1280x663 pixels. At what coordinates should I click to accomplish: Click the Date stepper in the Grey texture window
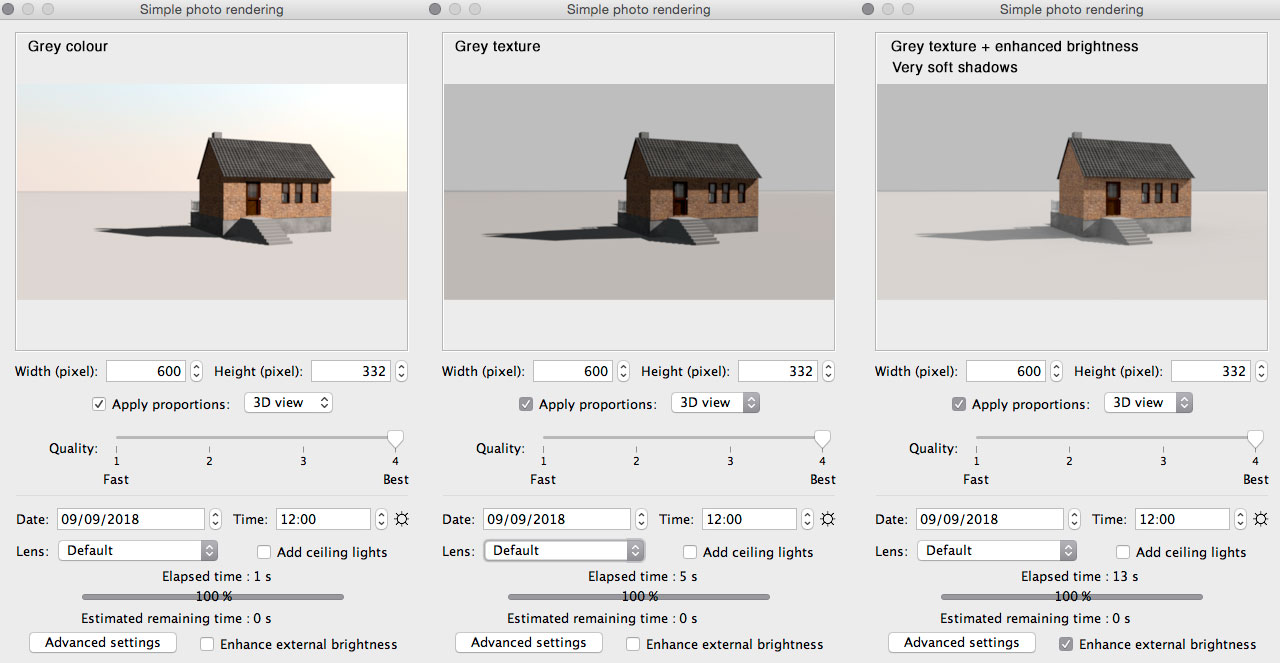[x=641, y=519]
